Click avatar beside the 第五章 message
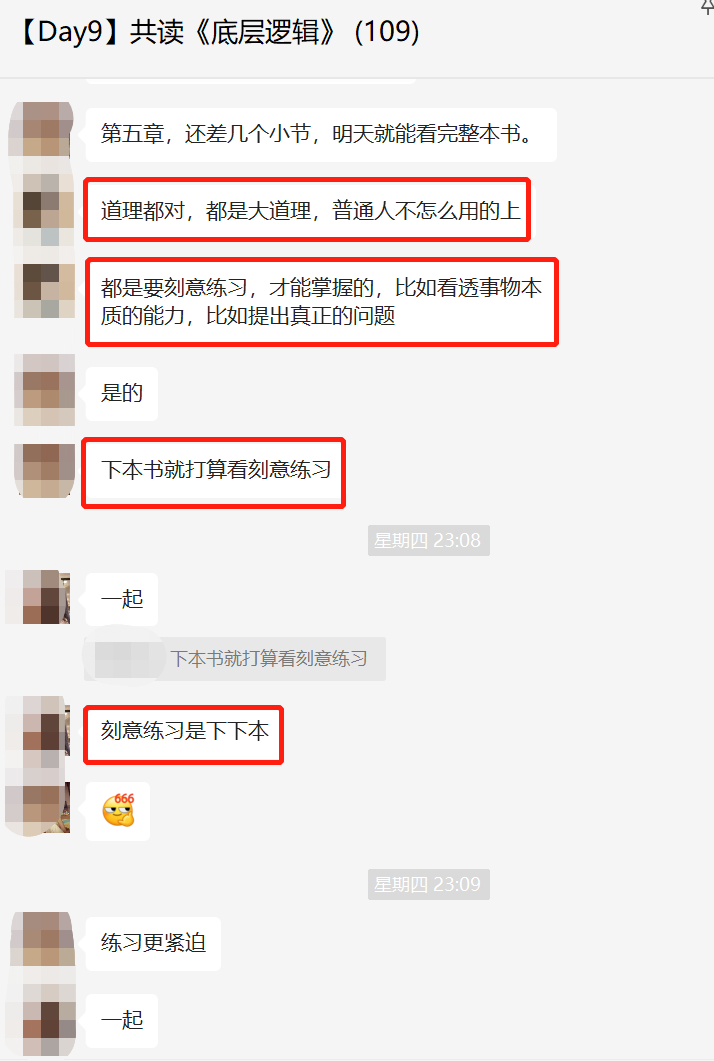This screenshot has width=714, height=1061. pyautogui.click(x=41, y=130)
